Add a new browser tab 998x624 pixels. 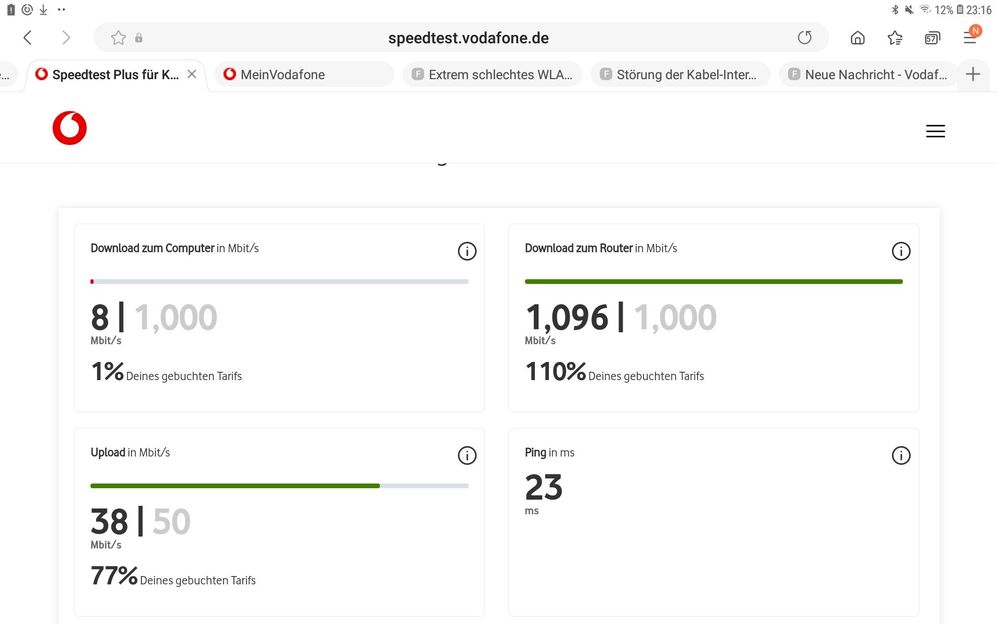pos(973,74)
